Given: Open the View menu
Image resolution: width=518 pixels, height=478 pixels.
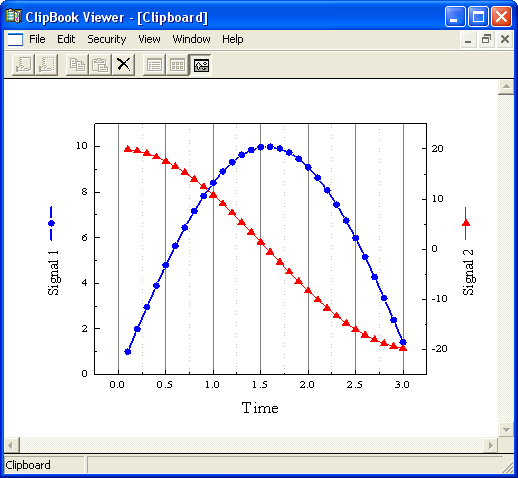Looking at the screenshot, I should point(149,39).
